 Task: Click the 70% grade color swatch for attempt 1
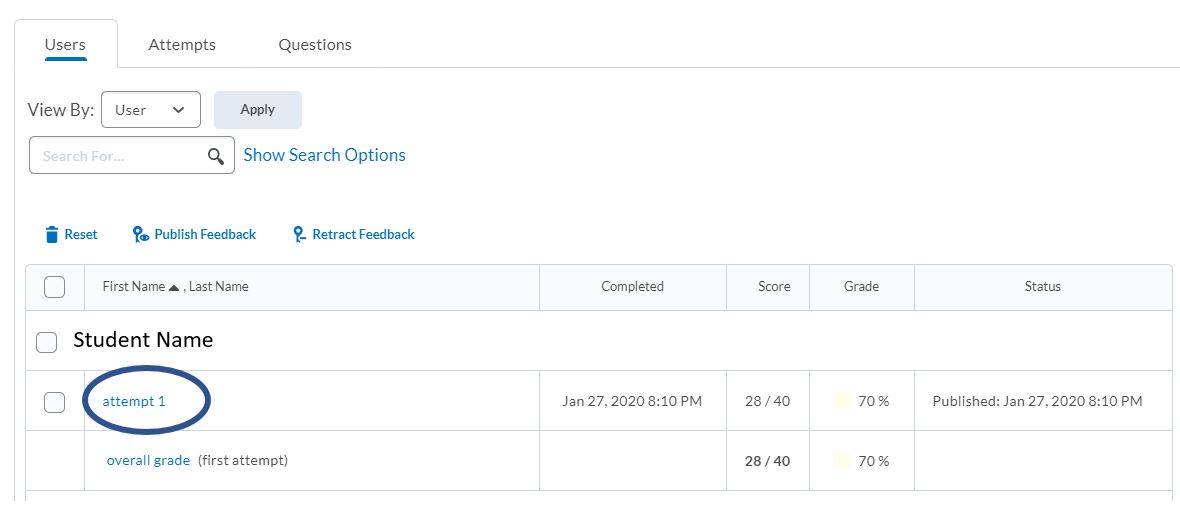point(842,401)
